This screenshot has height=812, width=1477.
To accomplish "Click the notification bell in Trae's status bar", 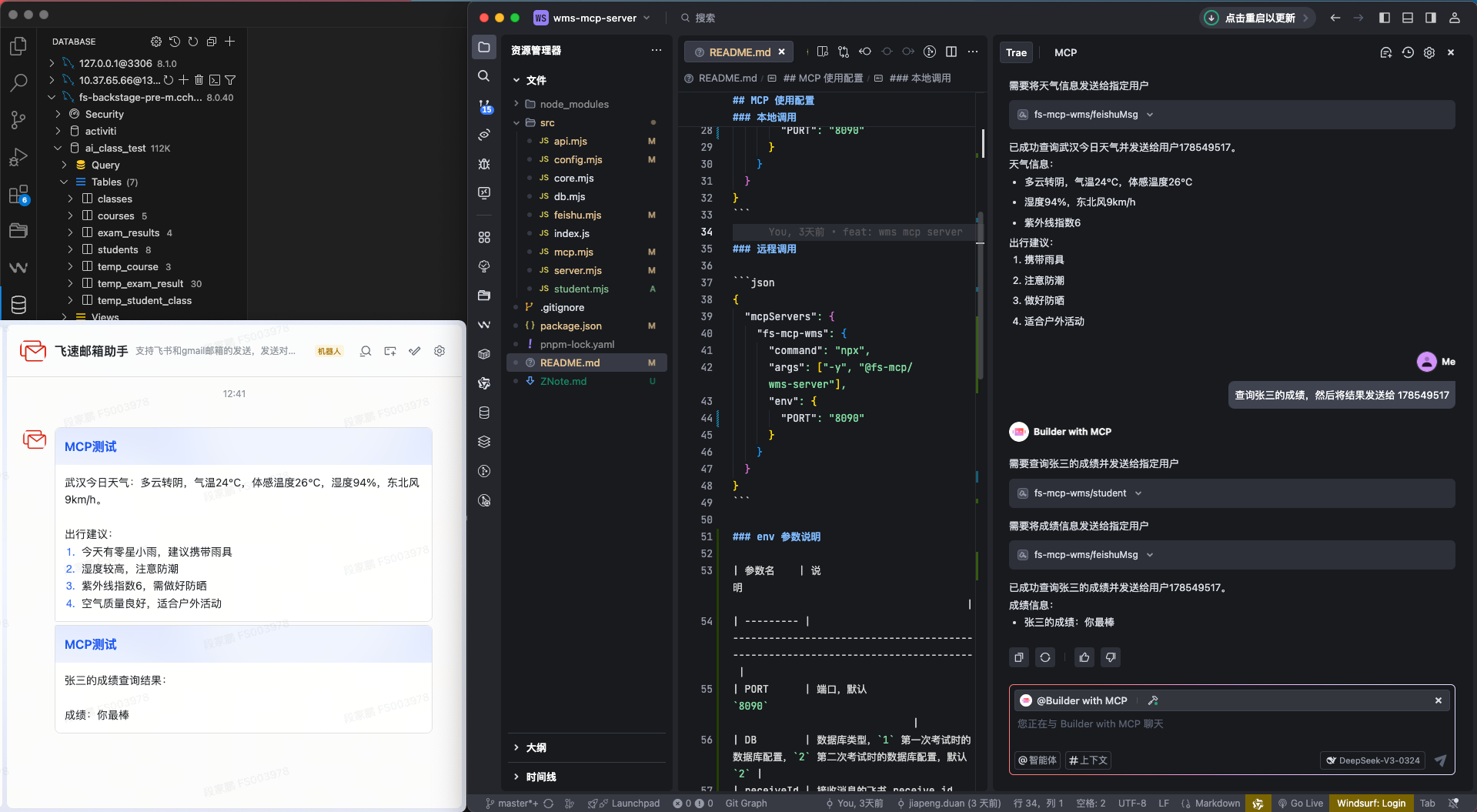I will pos(1453,804).
